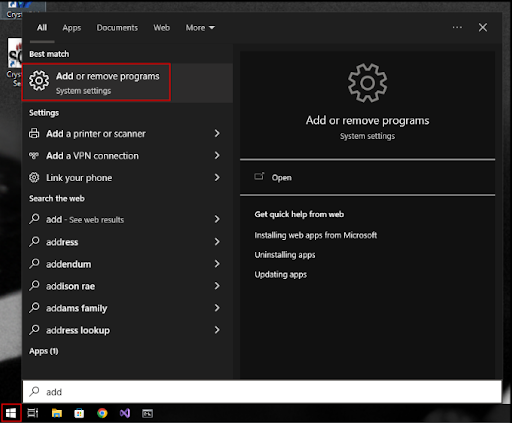The height and width of the screenshot is (423, 512).
Task: Click Open in the preview pane
Action: click(282, 178)
